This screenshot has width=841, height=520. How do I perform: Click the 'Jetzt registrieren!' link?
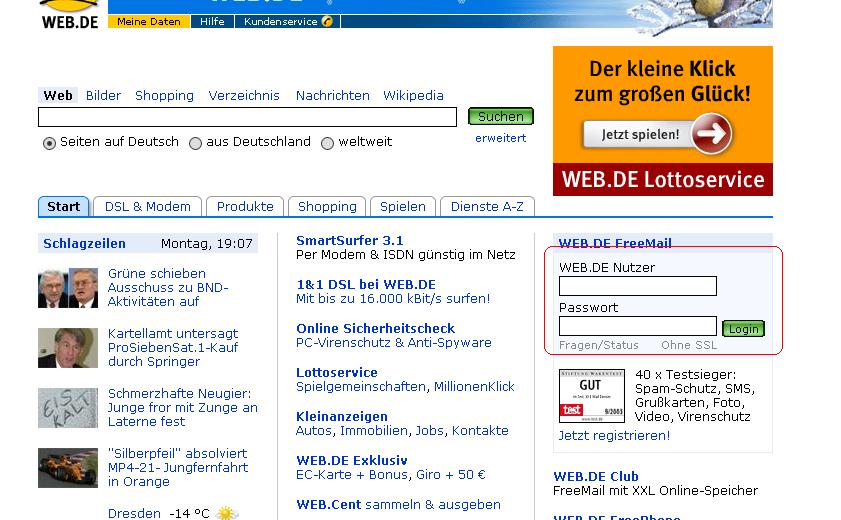coord(614,435)
